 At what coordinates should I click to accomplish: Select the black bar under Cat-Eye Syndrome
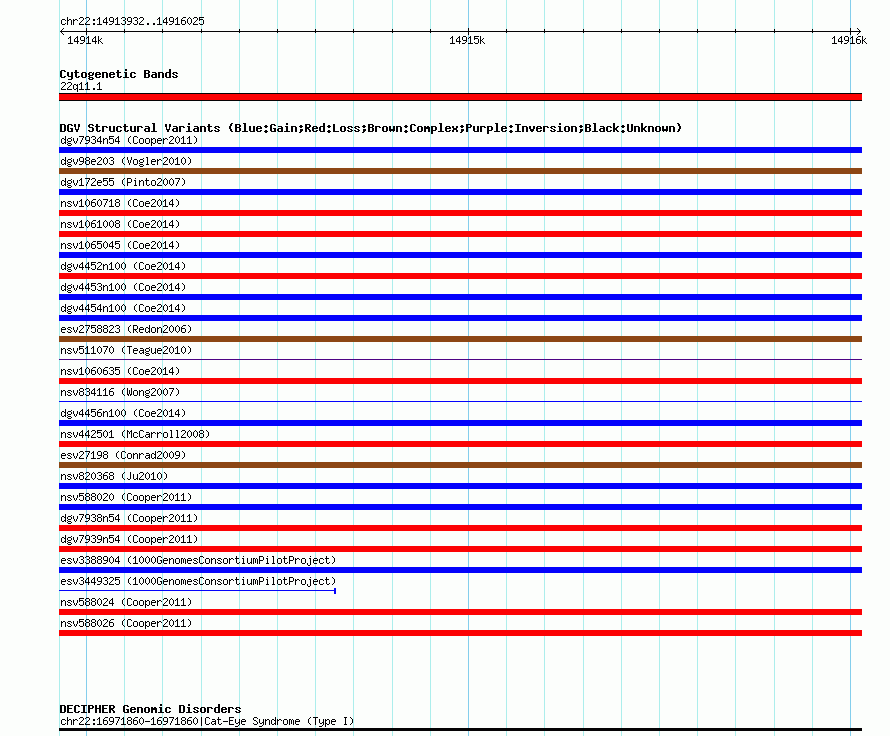(x=460, y=729)
